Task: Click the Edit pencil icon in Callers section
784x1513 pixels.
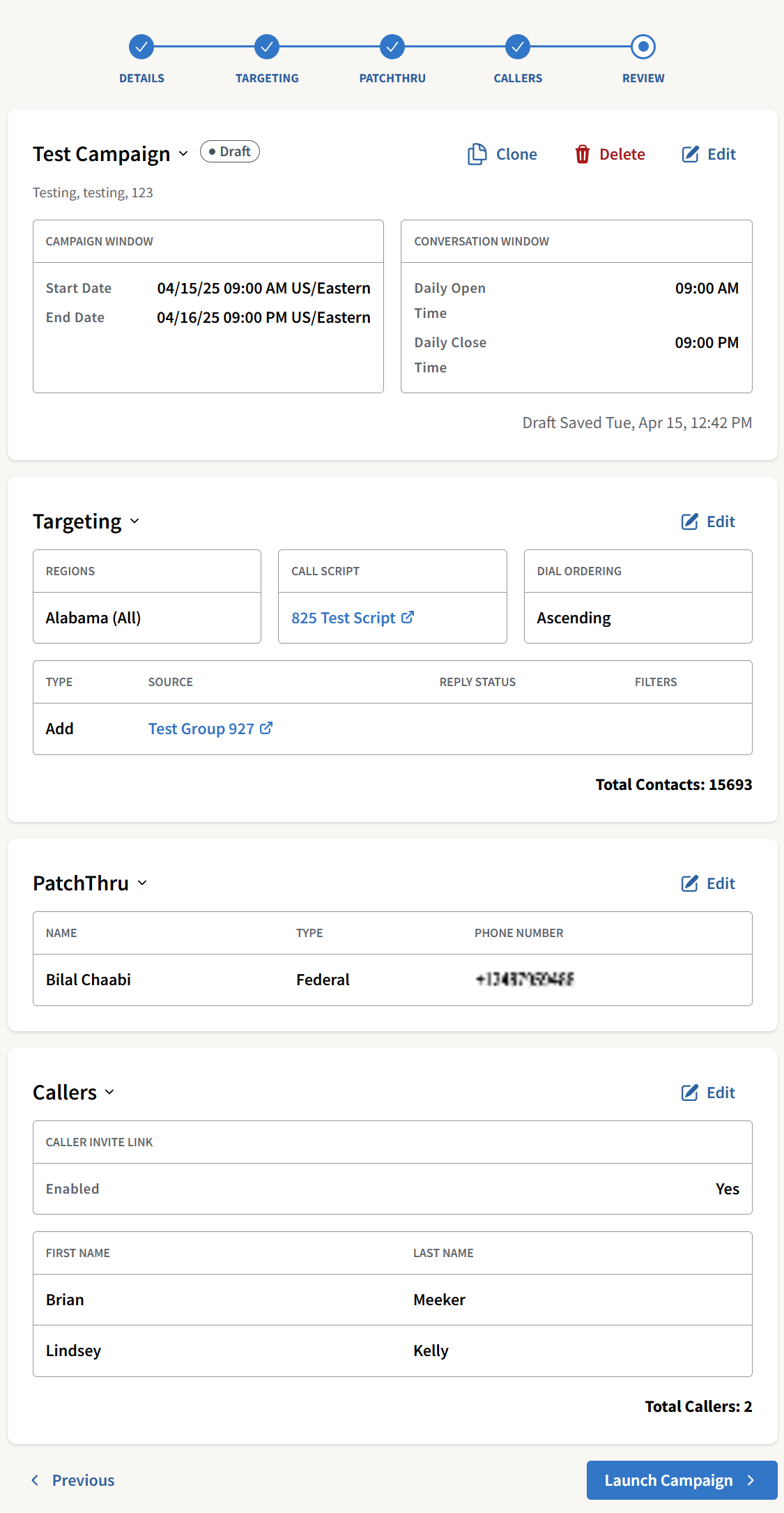Action: click(689, 1093)
